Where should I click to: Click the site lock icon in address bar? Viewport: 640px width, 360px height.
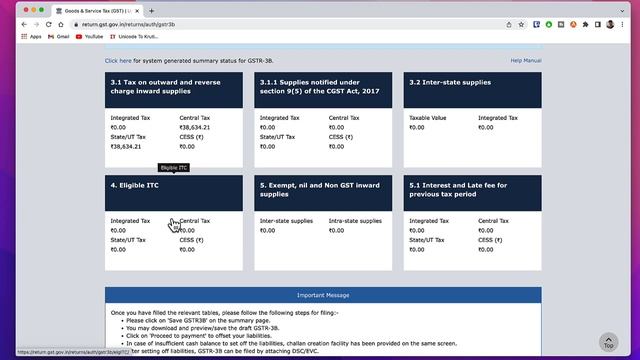76,24
